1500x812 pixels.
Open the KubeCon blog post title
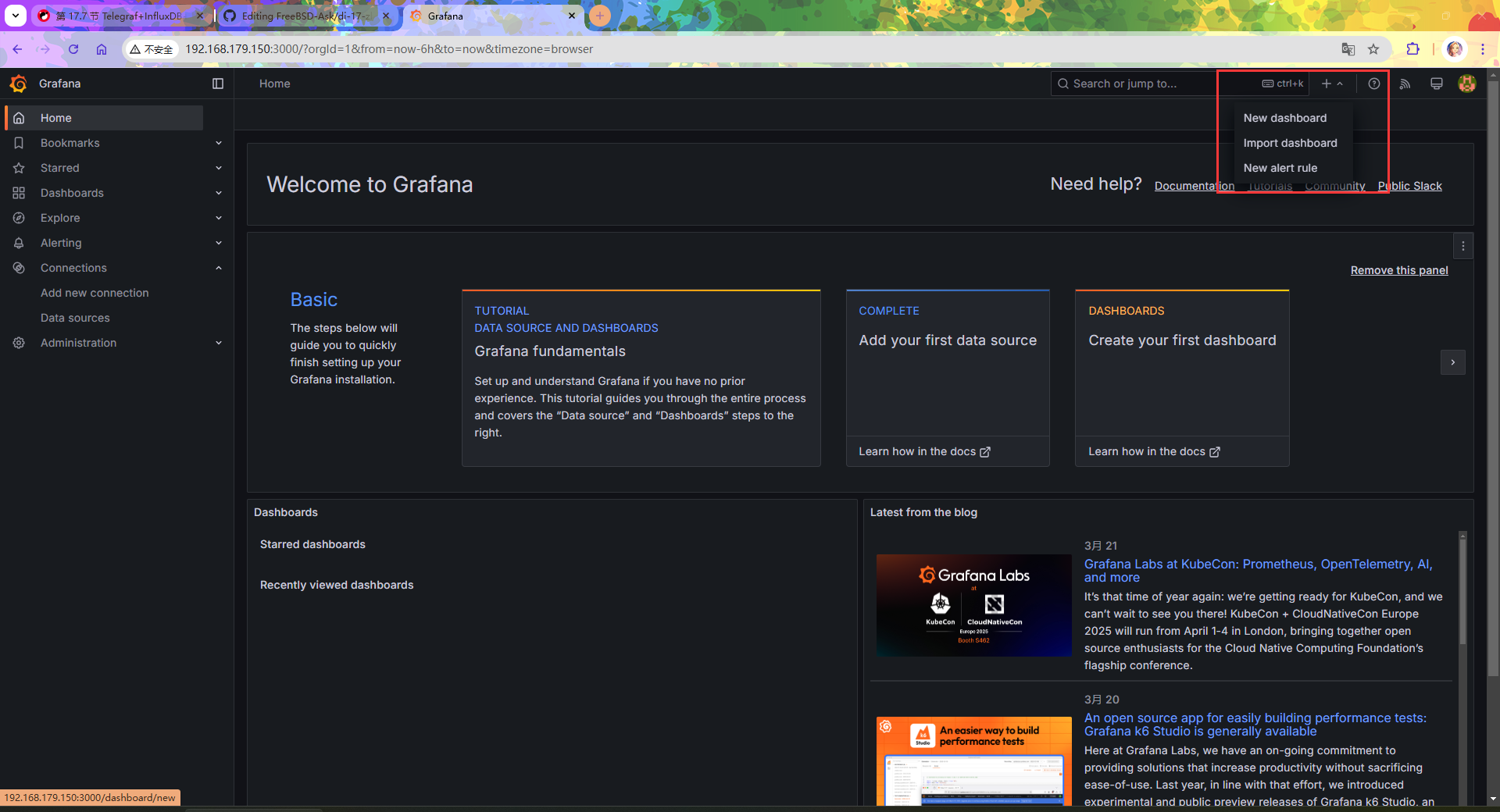[x=1258, y=571]
